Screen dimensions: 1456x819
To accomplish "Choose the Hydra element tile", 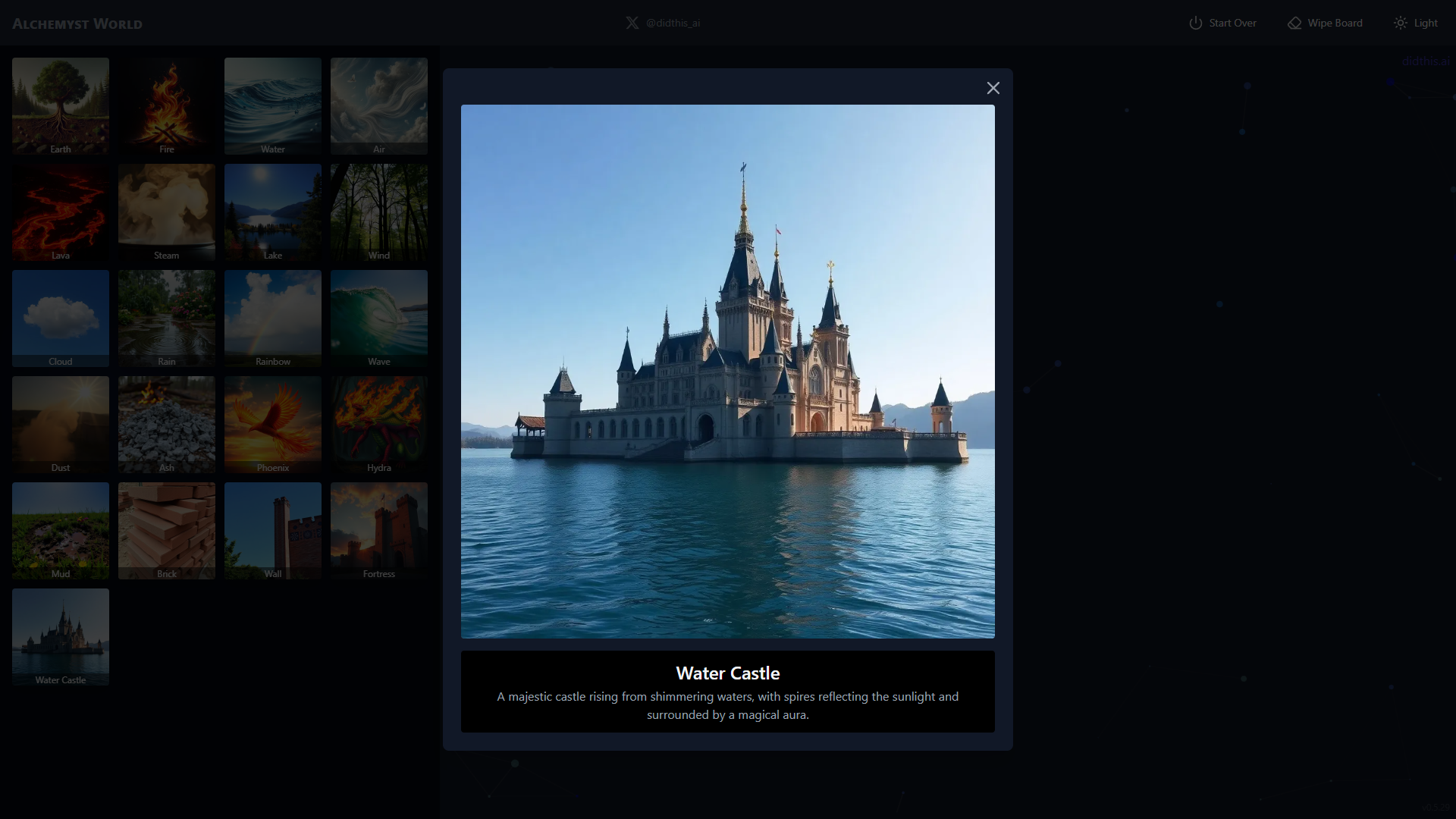I will point(379,425).
